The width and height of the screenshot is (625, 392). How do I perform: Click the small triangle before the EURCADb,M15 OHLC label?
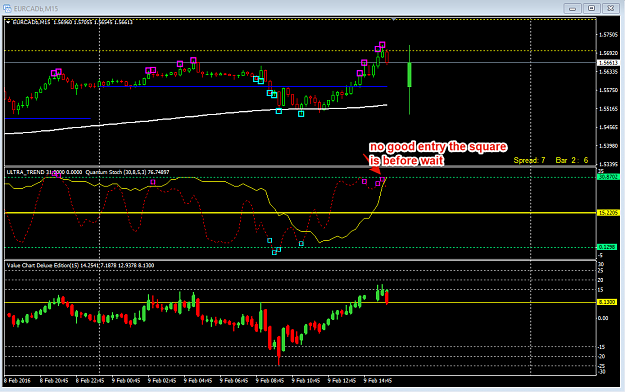(8, 22)
